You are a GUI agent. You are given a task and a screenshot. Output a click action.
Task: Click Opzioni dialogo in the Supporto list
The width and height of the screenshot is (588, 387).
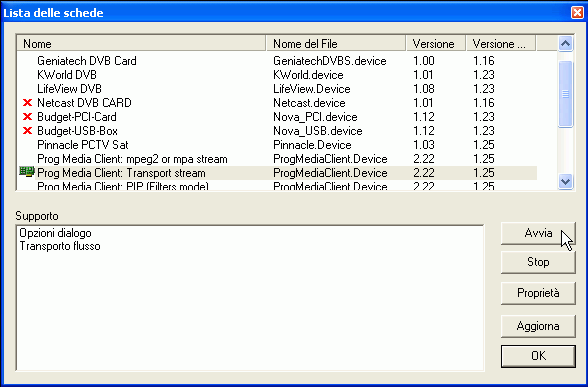point(56,233)
